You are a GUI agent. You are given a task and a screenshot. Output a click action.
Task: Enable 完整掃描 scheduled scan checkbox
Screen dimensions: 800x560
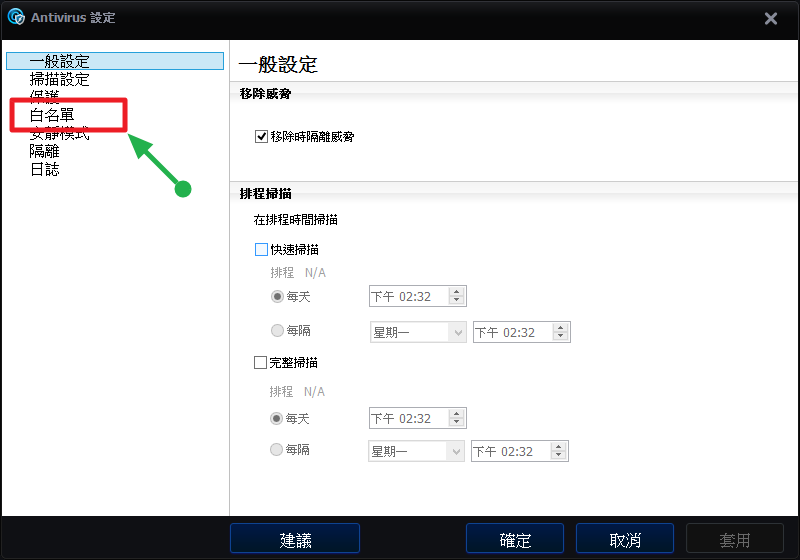tap(262, 362)
